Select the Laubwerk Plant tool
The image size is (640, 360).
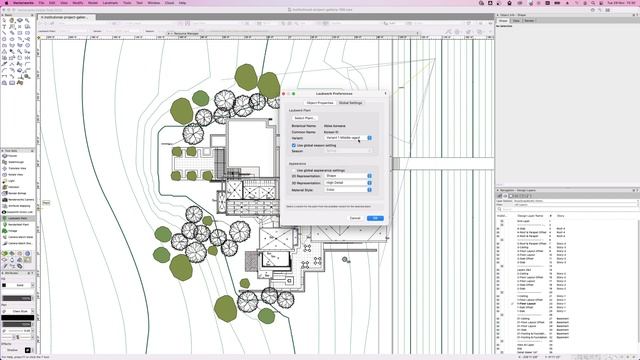point(18,218)
